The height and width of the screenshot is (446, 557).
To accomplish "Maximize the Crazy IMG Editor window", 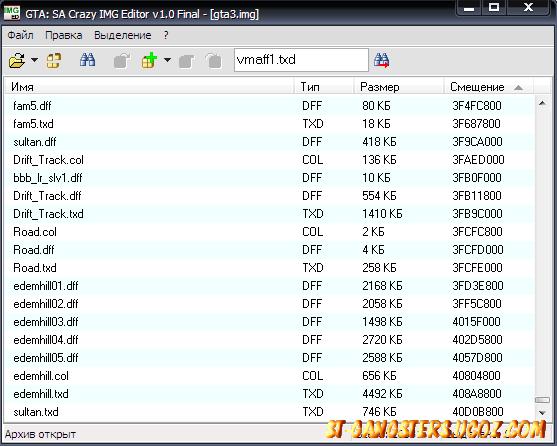I will click(x=494, y=8).
